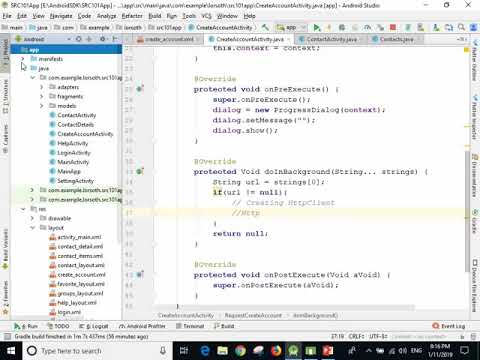Click the hide Project panel icon
Screen dimensions: 480x360
[115, 39]
